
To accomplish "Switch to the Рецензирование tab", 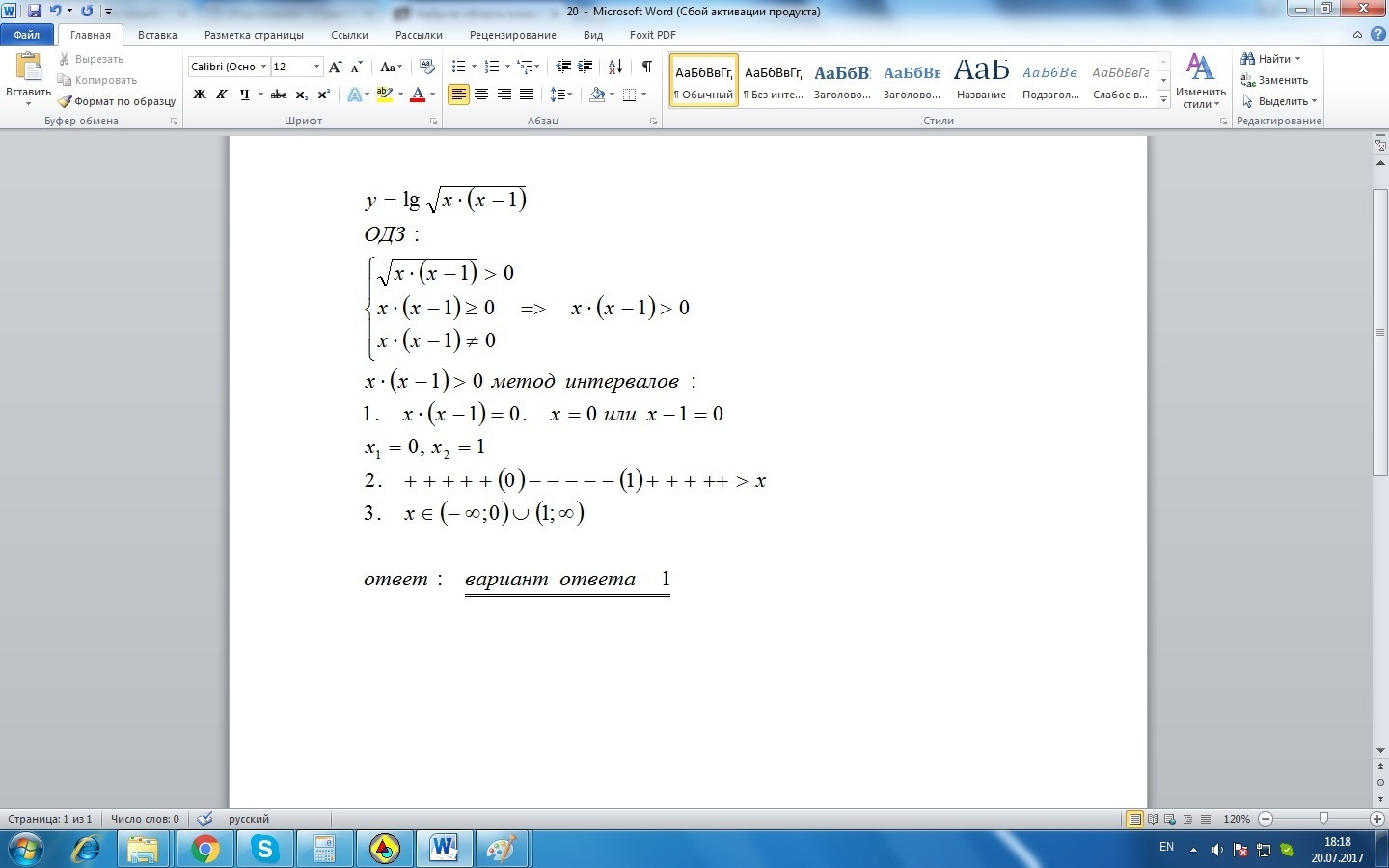I will tap(512, 35).
